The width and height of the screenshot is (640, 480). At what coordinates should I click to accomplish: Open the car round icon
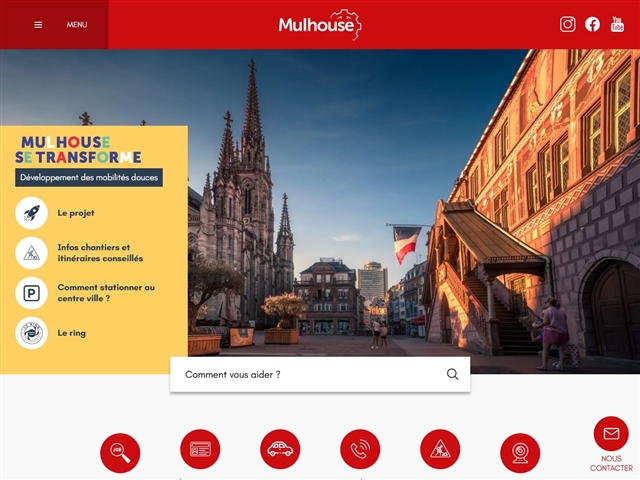coord(280,449)
